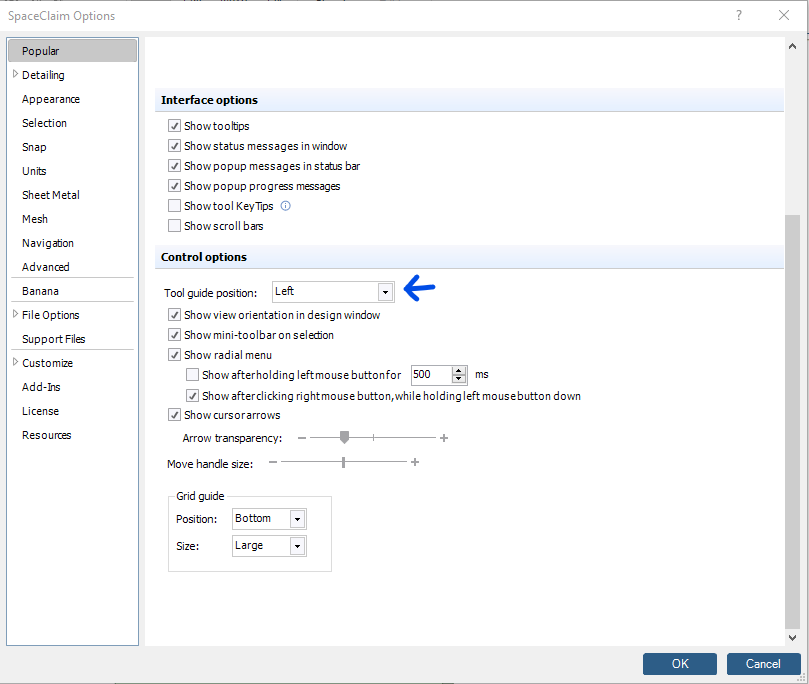
Task: Expand the Customize category
Action: (15, 362)
